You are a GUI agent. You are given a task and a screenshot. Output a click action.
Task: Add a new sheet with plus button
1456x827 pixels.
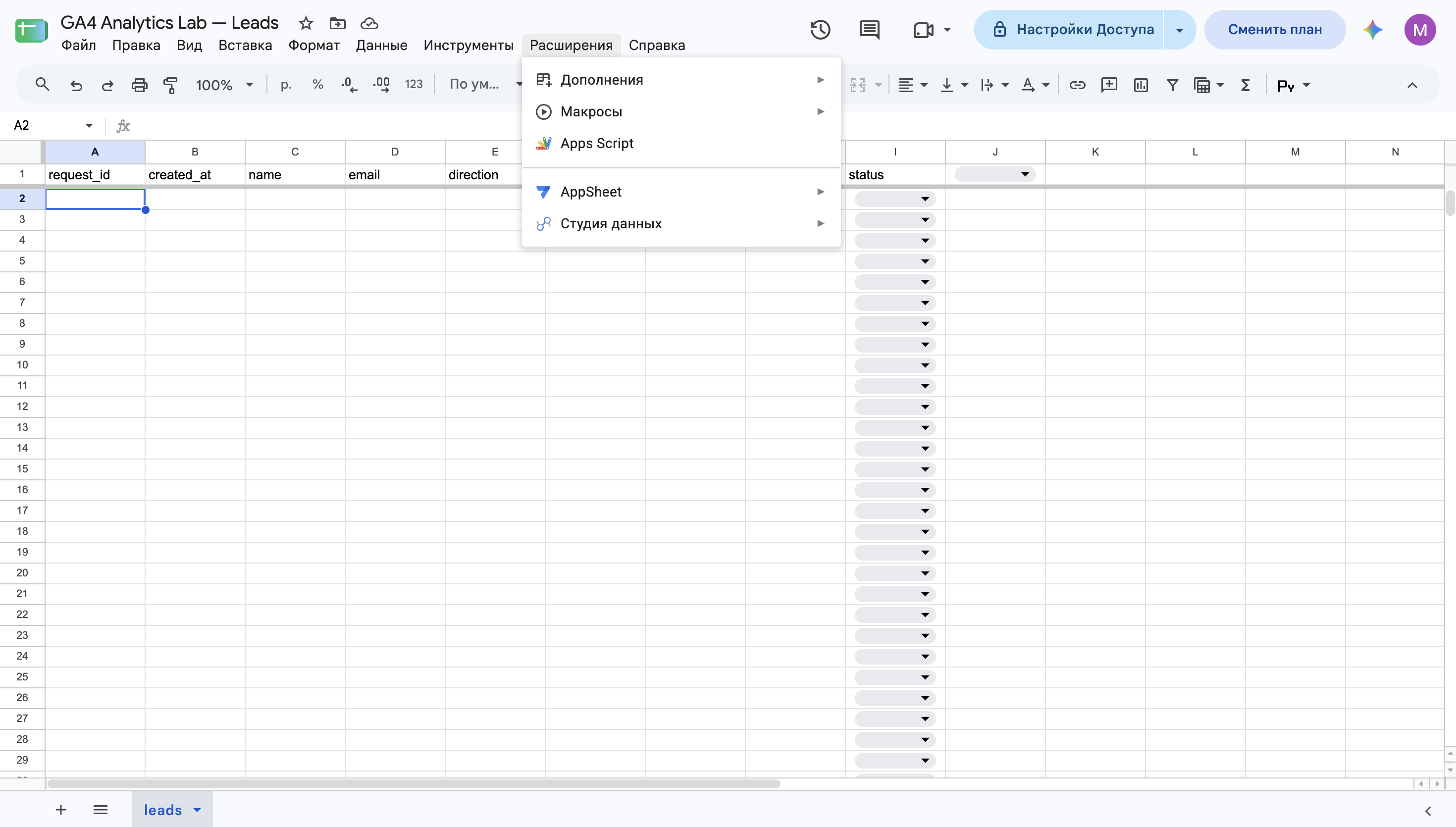pos(61,810)
